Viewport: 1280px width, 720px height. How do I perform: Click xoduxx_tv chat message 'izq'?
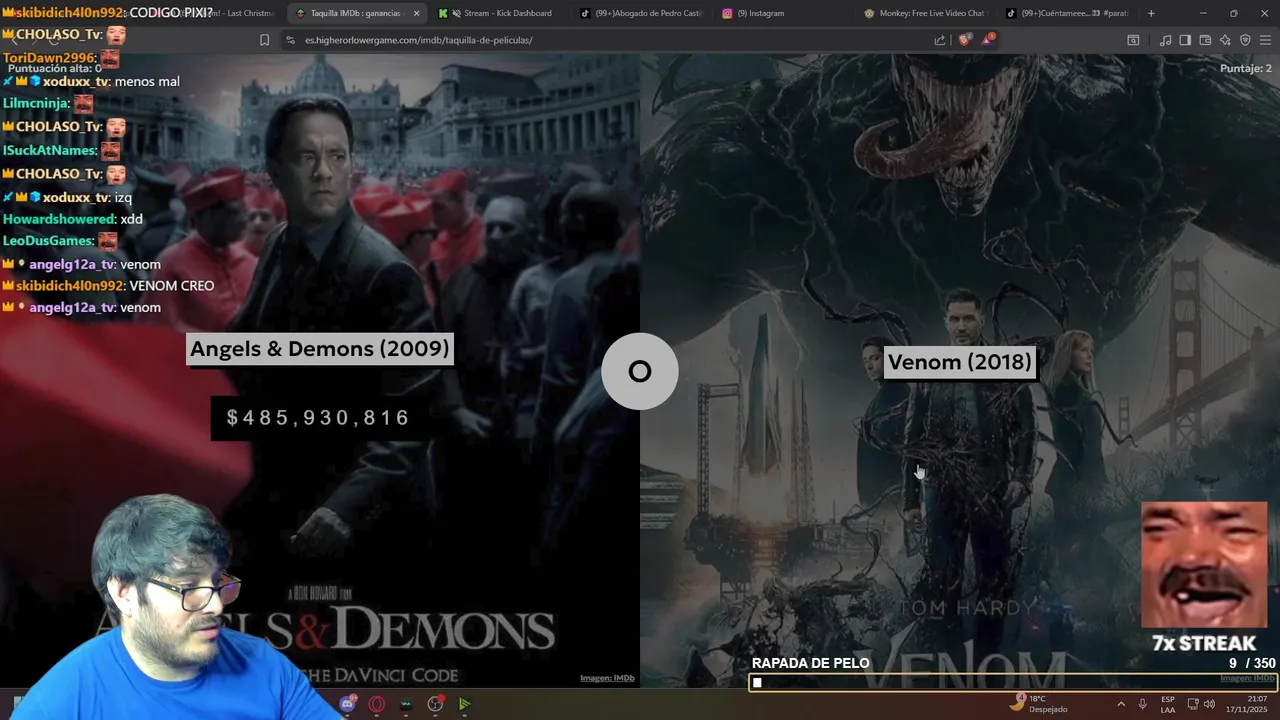(x=123, y=197)
